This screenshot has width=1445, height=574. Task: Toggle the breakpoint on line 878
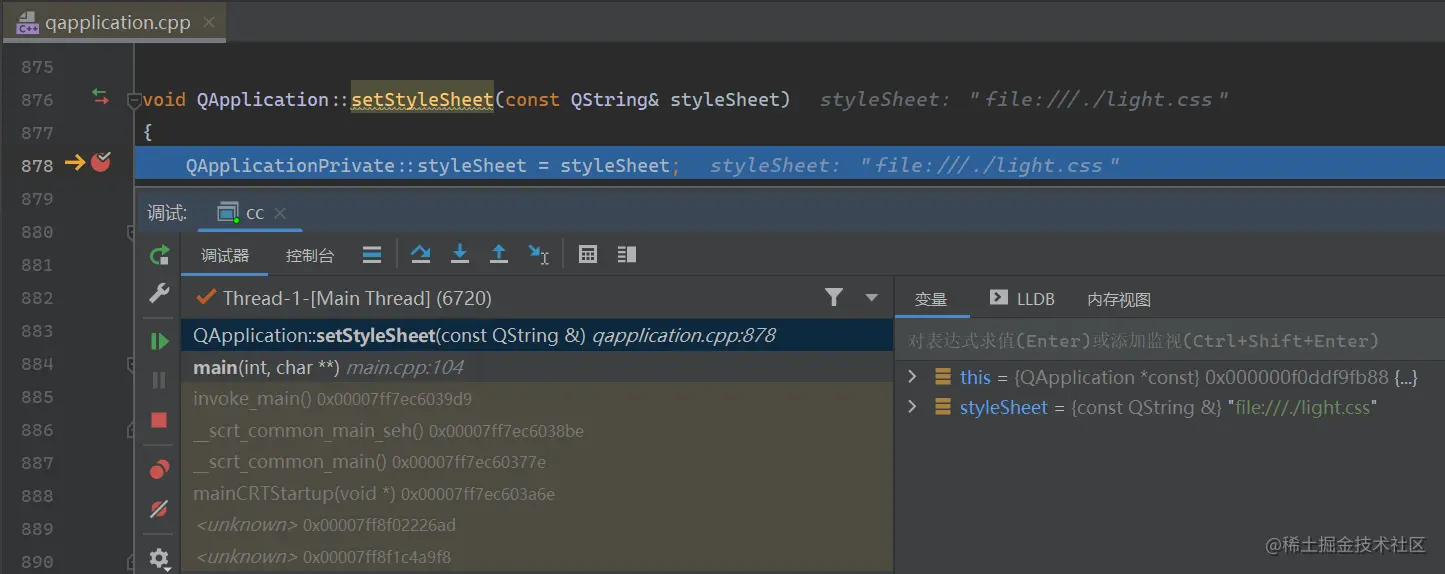(101, 161)
